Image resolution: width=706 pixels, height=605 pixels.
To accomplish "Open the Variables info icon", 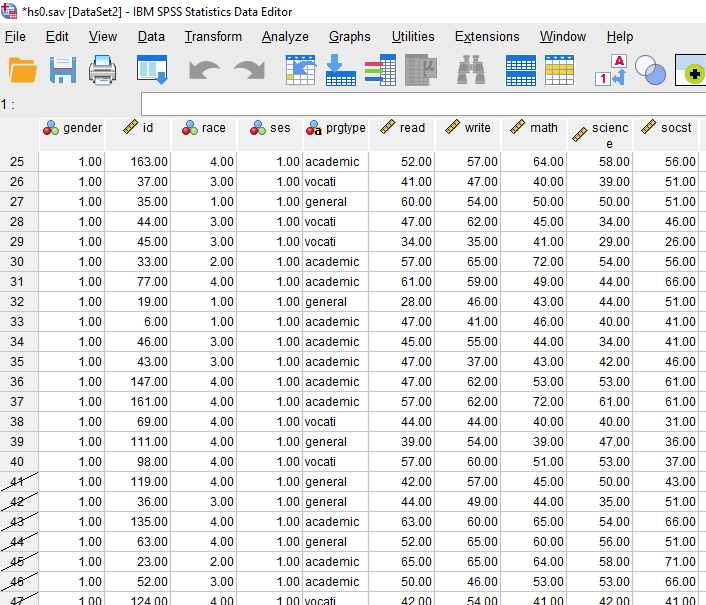I will tap(380, 70).
